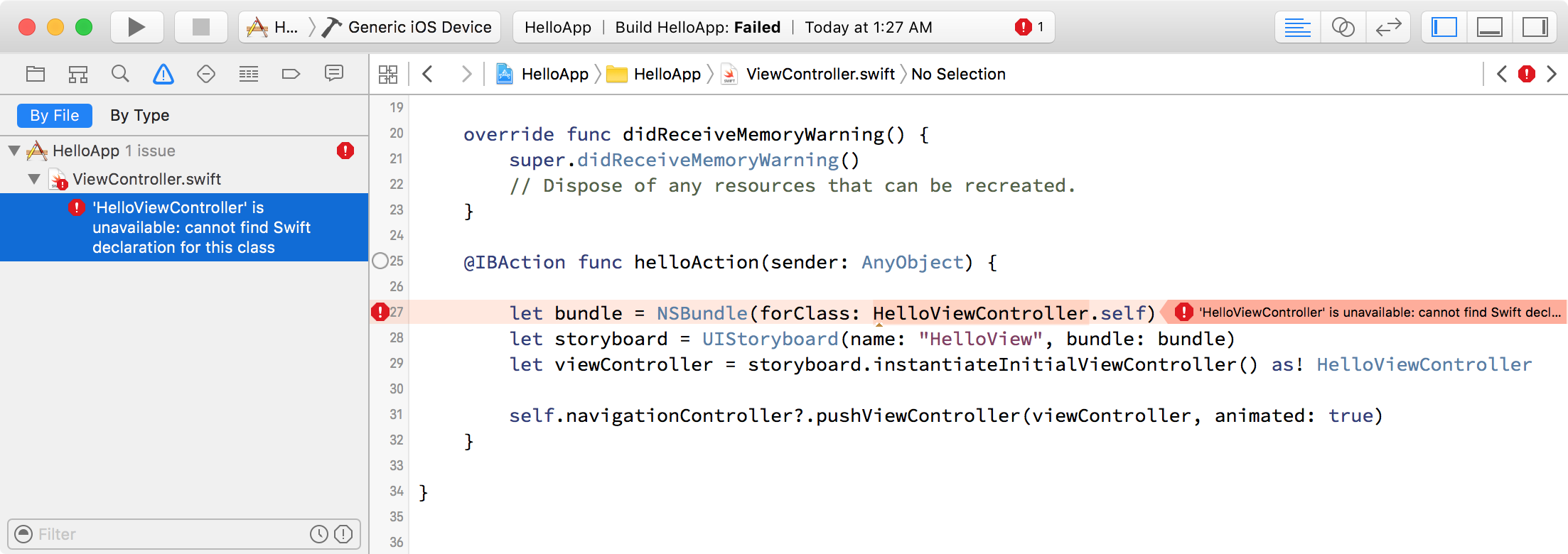Viewport: 1568px width, 554px height.
Task: Click pushViewController call on line 31
Action: click(918, 415)
